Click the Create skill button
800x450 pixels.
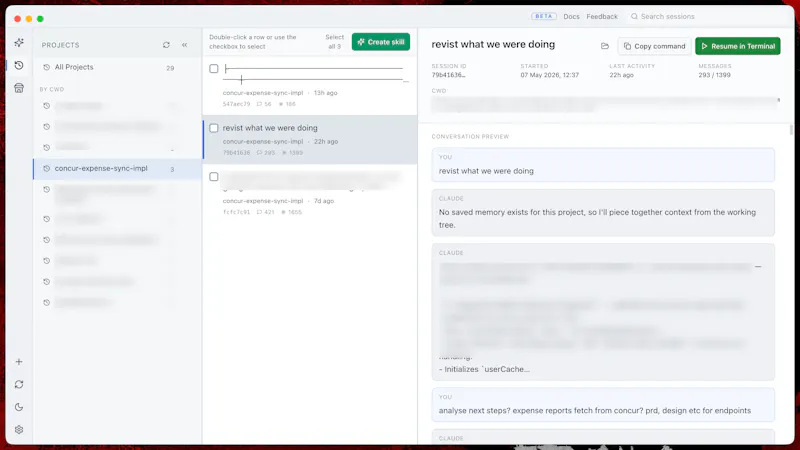pyautogui.click(x=381, y=42)
